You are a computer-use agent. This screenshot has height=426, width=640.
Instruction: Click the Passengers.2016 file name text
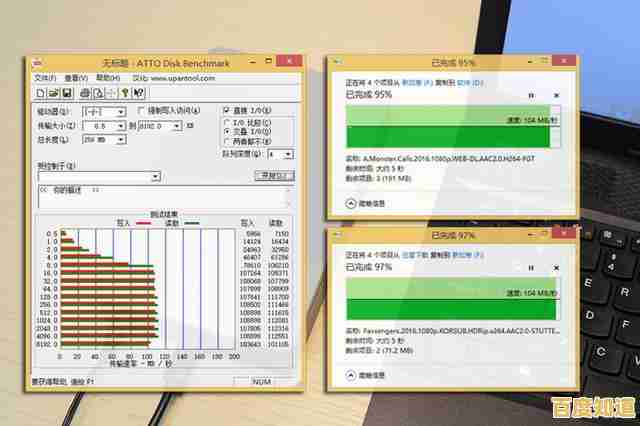[461, 331]
